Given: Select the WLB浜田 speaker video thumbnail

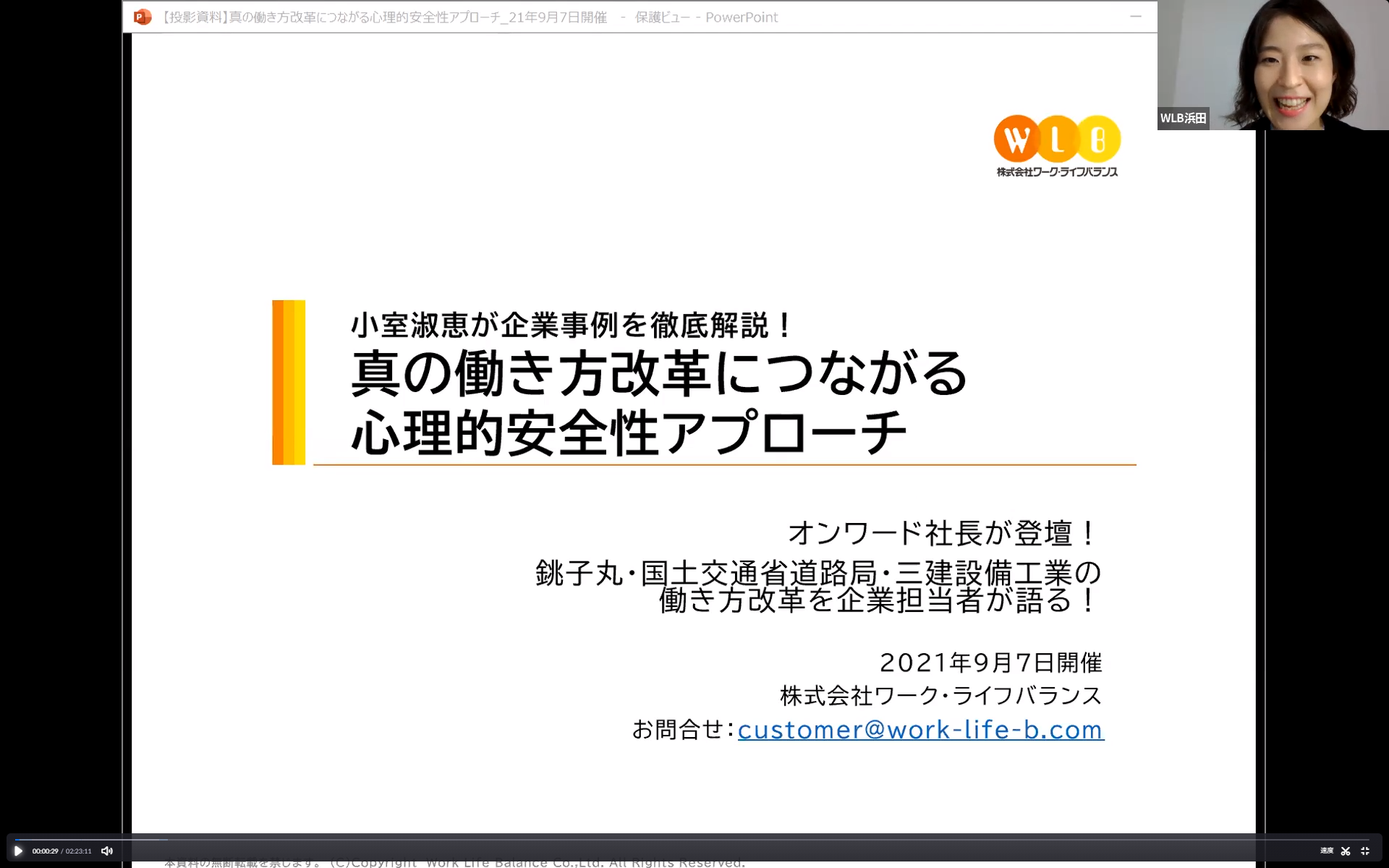Looking at the screenshot, I should (1273, 65).
